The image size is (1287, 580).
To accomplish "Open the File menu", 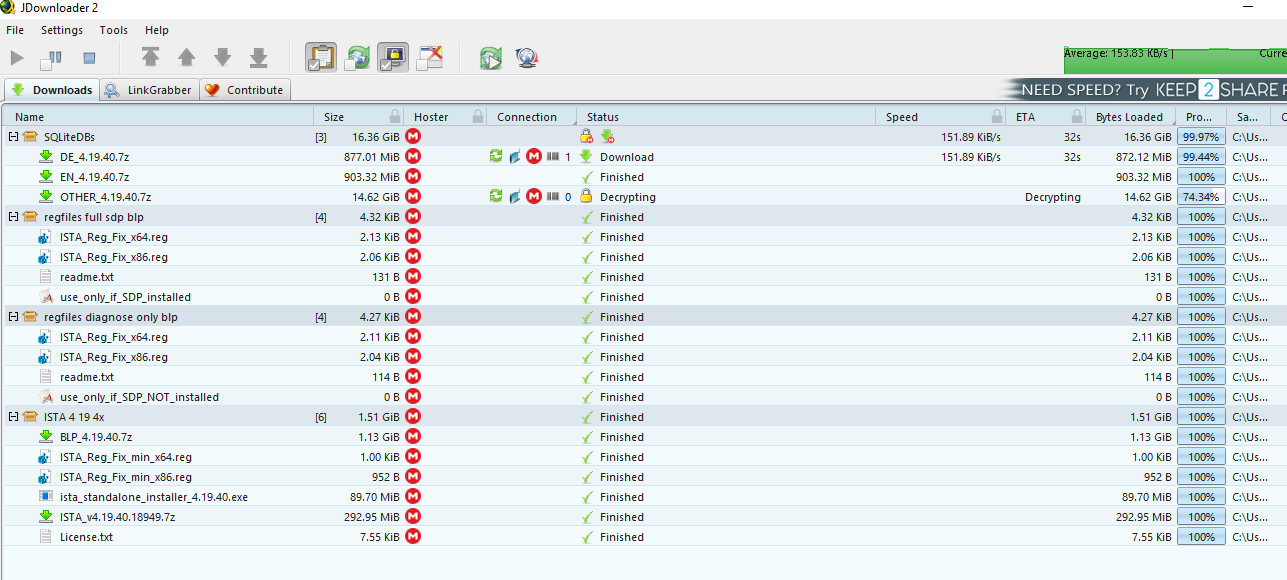I will [15, 30].
